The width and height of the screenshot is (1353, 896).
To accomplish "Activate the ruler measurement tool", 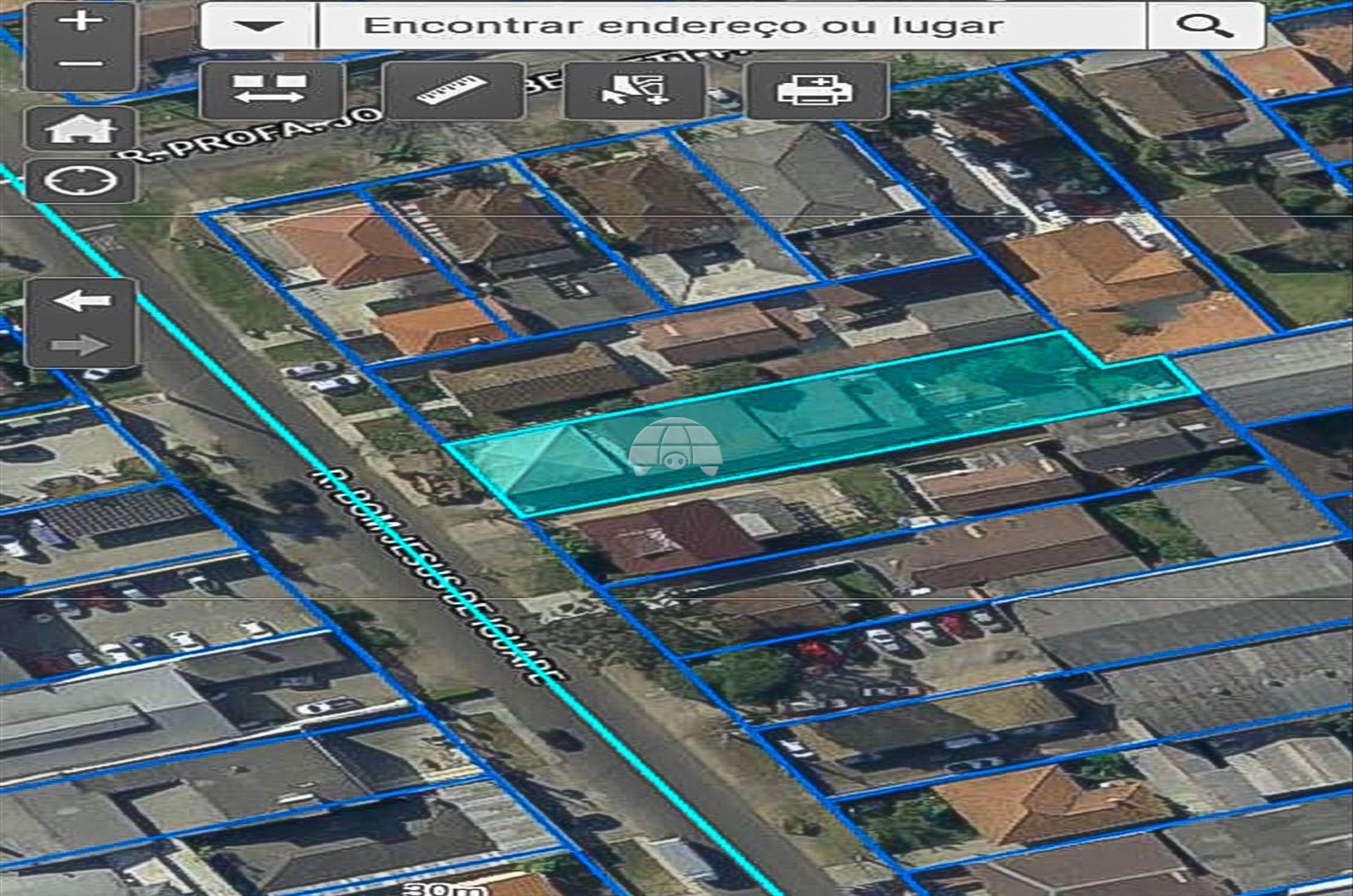I will [452, 90].
